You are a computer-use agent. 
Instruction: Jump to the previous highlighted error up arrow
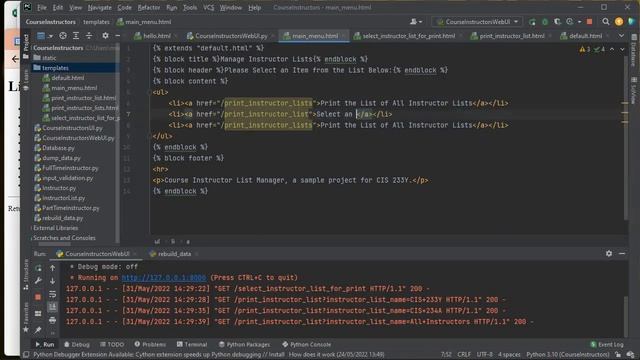[612, 49]
